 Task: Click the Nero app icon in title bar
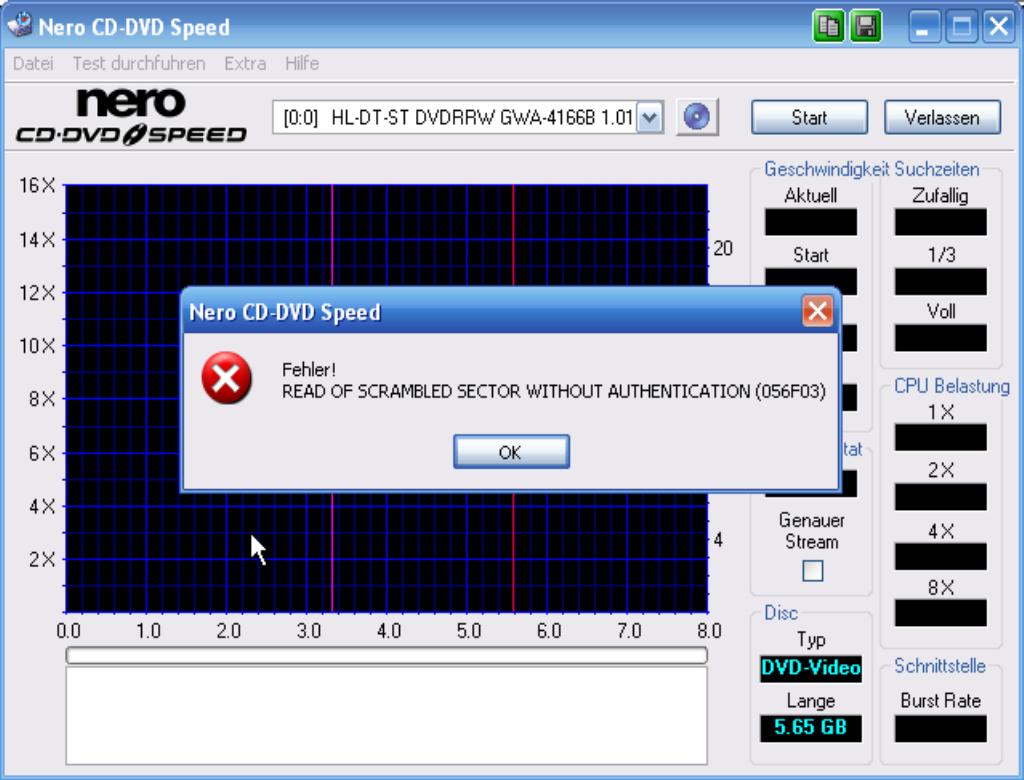pyautogui.click(x=19, y=25)
